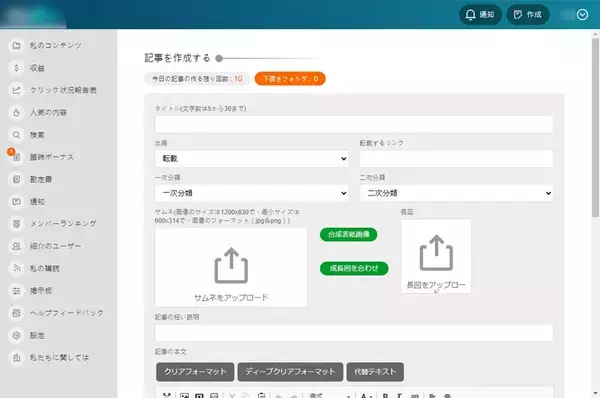Viewport: 600px width, 398px height.
Task: Open the account menu circle chevron
Action: click(582, 15)
